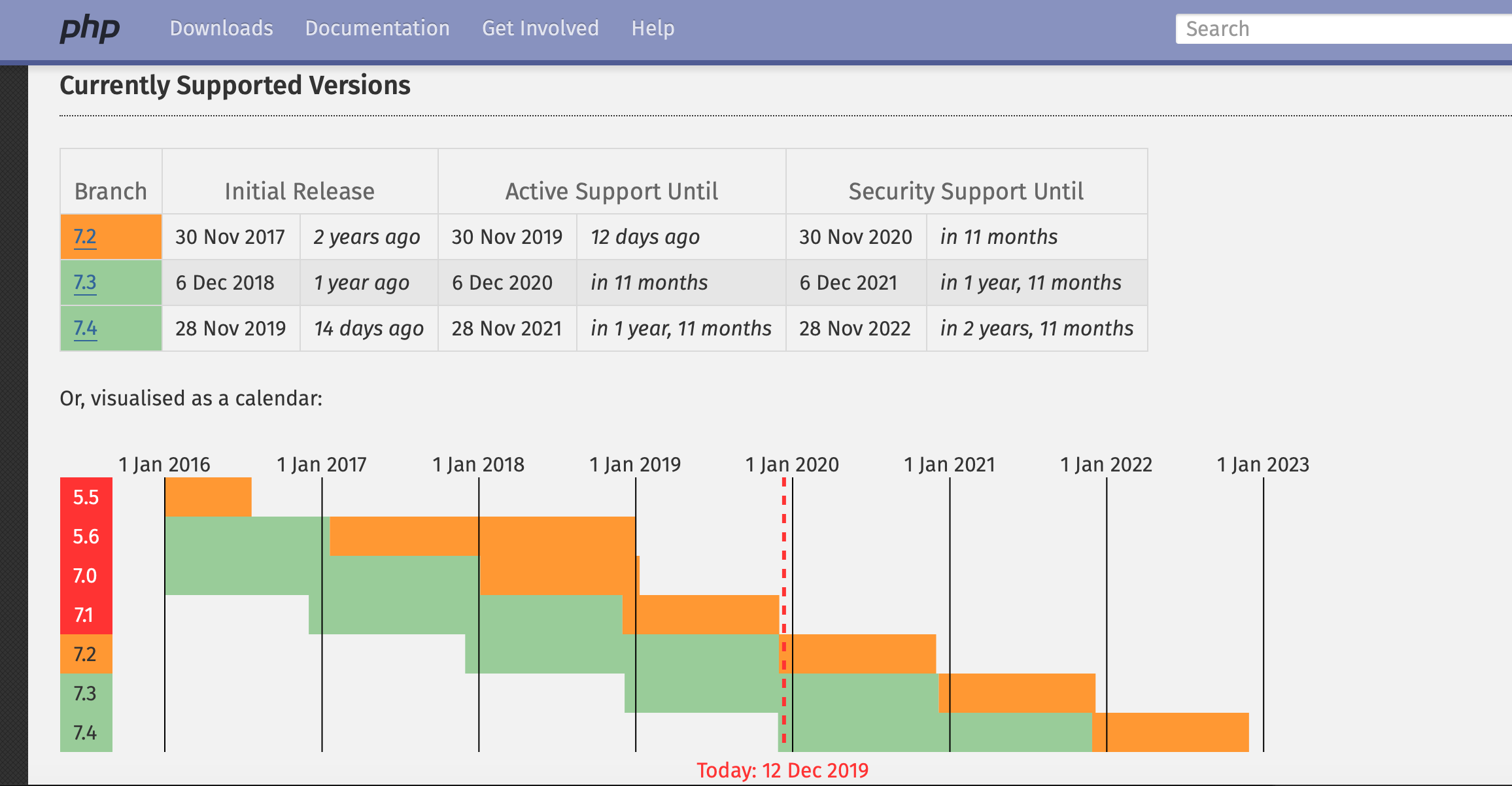This screenshot has height=786, width=1512.
Task: Click the green 7.4 calendar label
Action: click(x=86, y=732)
